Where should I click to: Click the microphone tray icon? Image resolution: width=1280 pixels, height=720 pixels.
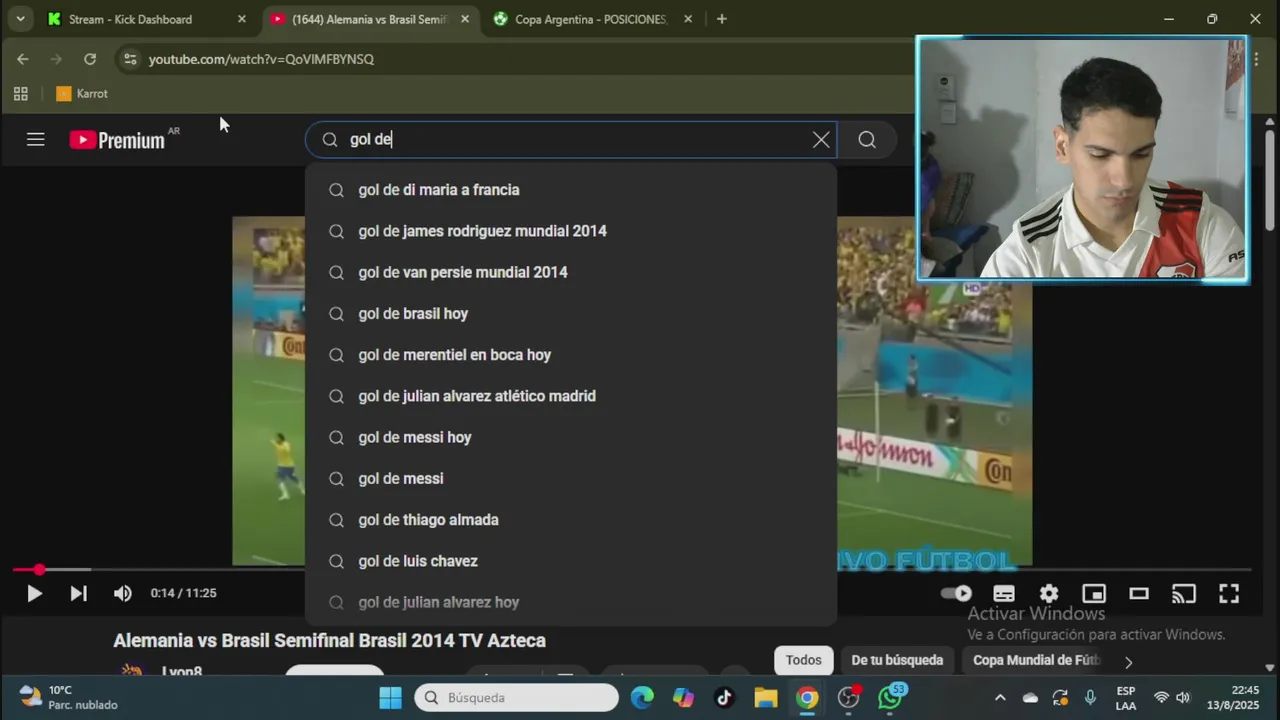[1090, 698]
